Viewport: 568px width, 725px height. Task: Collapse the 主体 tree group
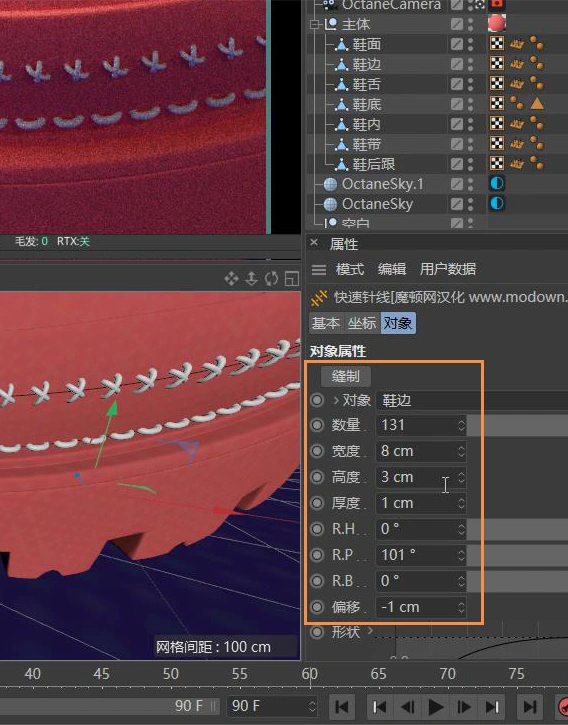(315, 25)
